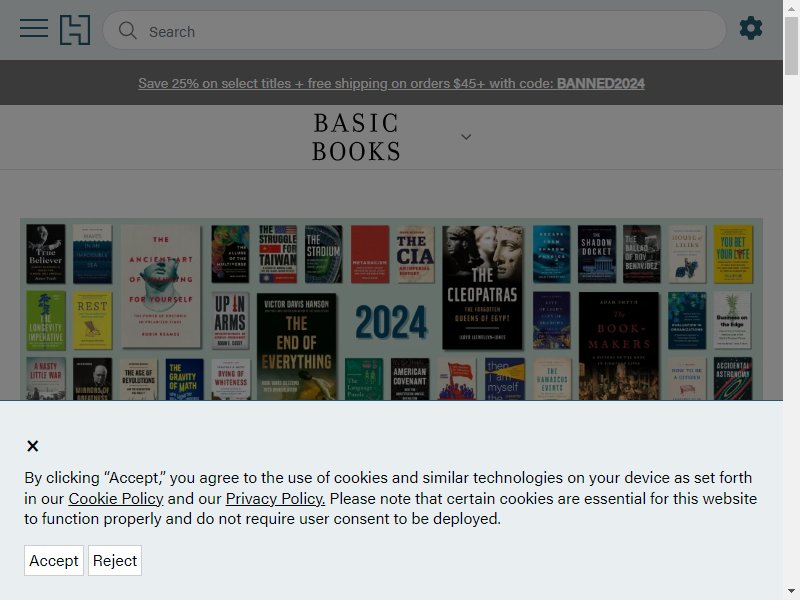Select The Gravity of Math cover
The image size is (800, 600).
pyautogui.click(x=184, y=379)
